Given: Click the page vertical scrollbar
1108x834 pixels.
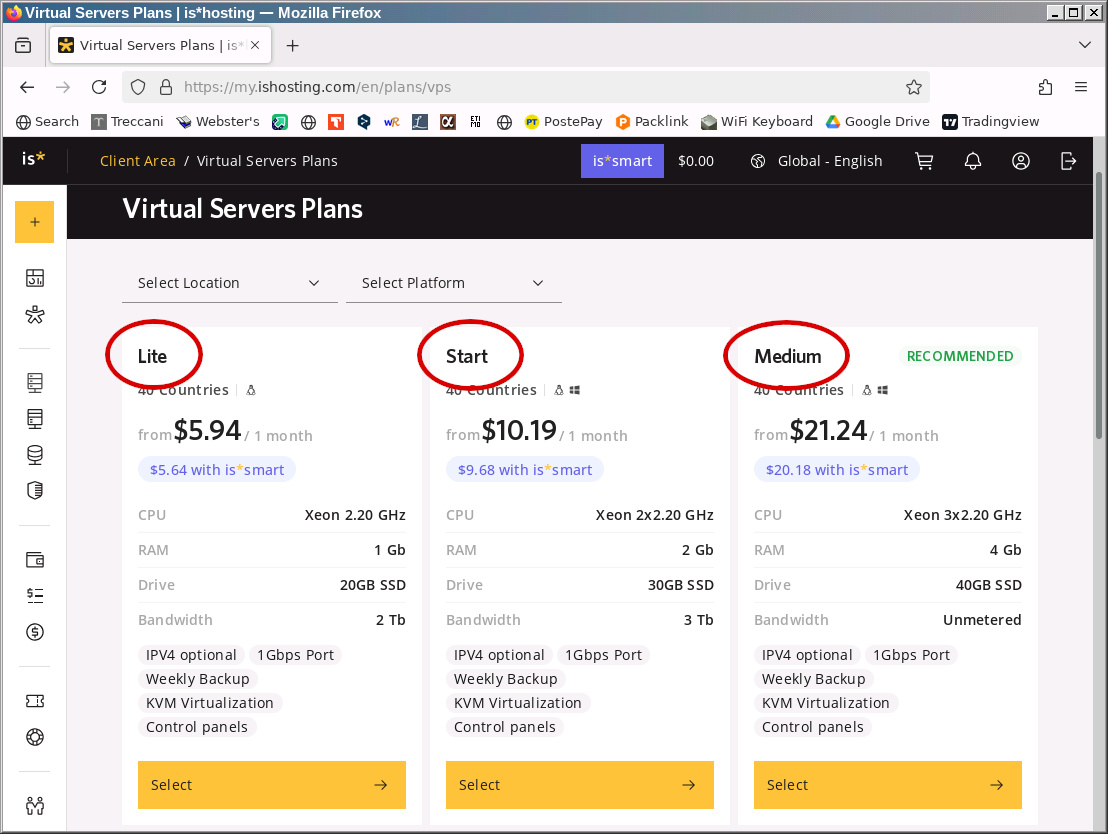Looking at the screenshot, I should pos(1099,304).
